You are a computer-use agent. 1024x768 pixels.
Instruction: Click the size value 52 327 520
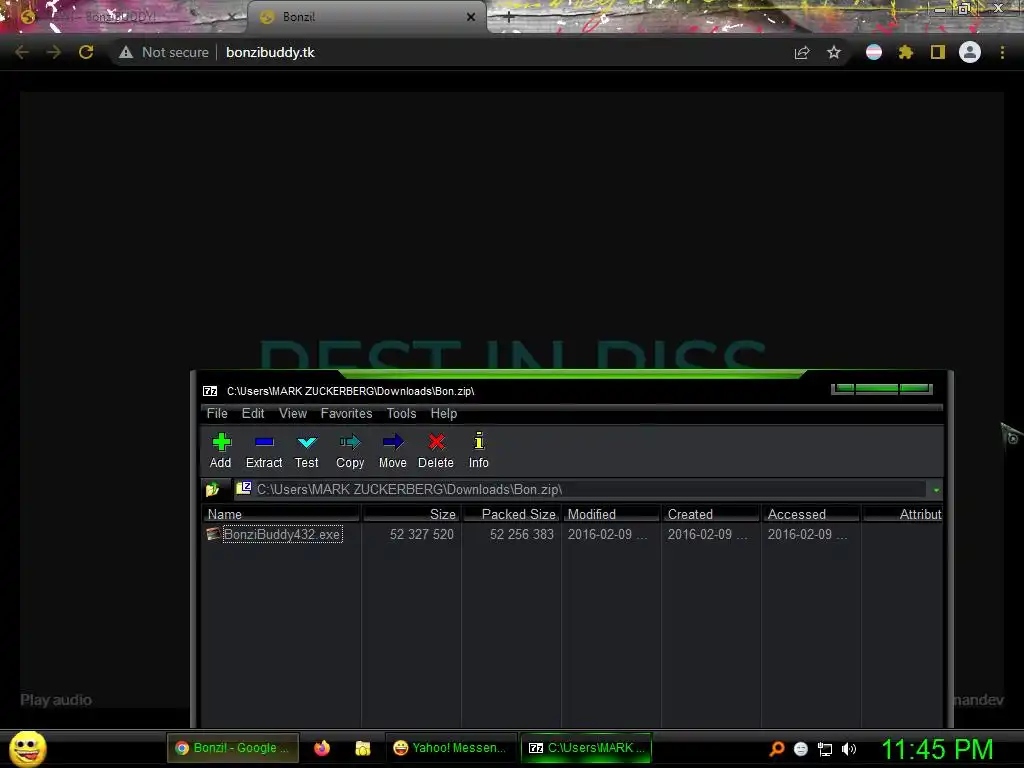point(421,534)
